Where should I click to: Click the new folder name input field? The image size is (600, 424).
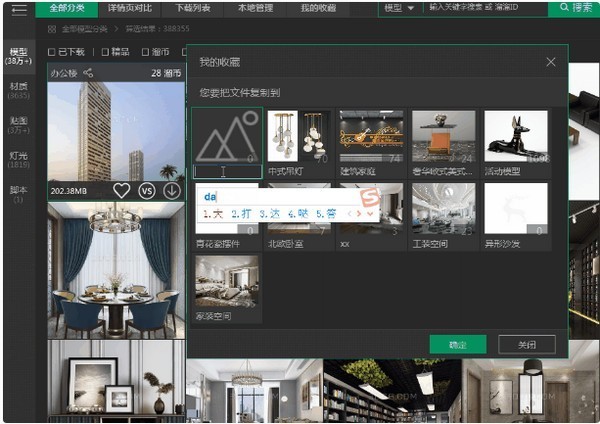pyautogui.click(x=227, y=172)
